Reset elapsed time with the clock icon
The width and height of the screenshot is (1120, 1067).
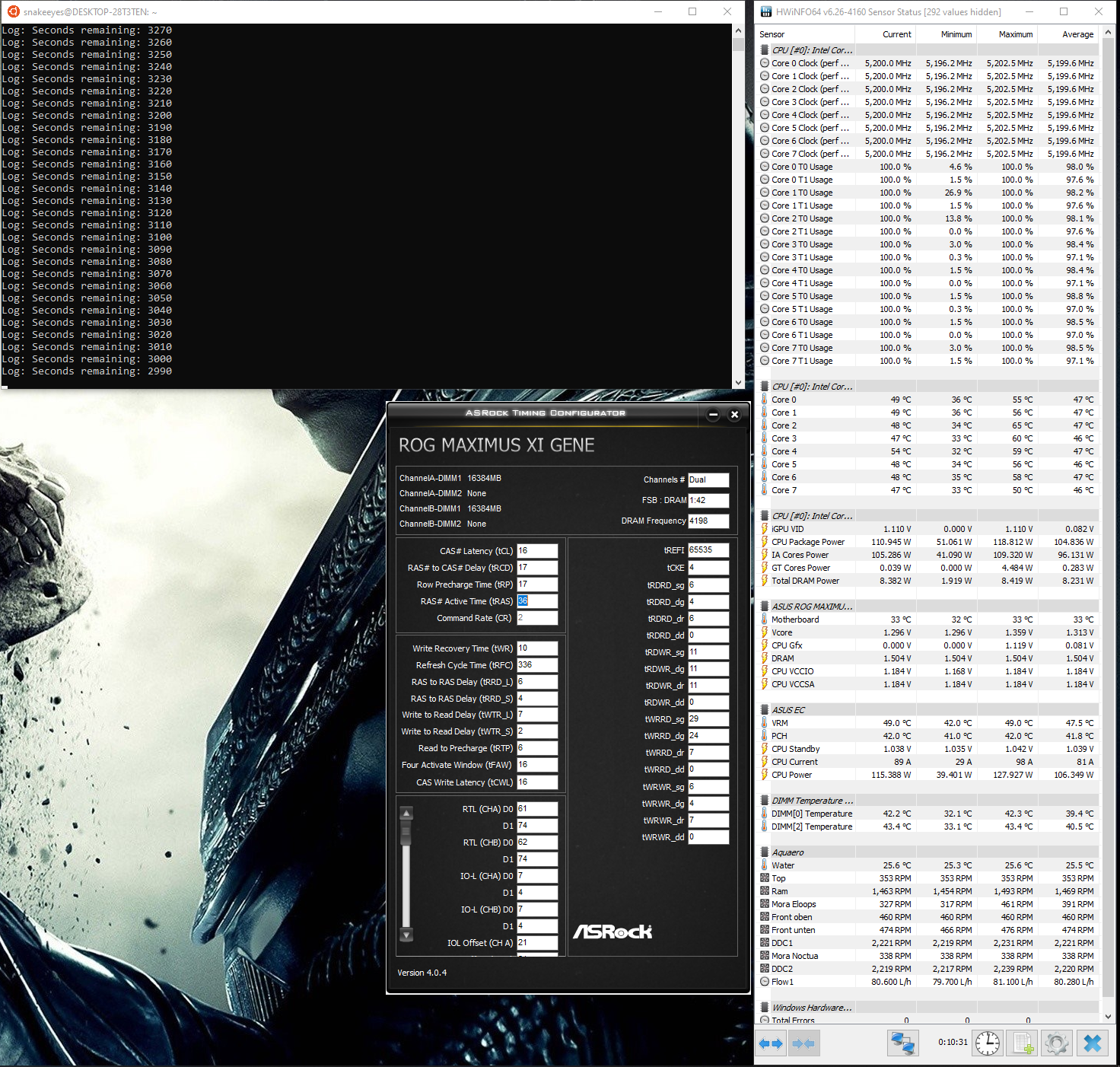988,1043
